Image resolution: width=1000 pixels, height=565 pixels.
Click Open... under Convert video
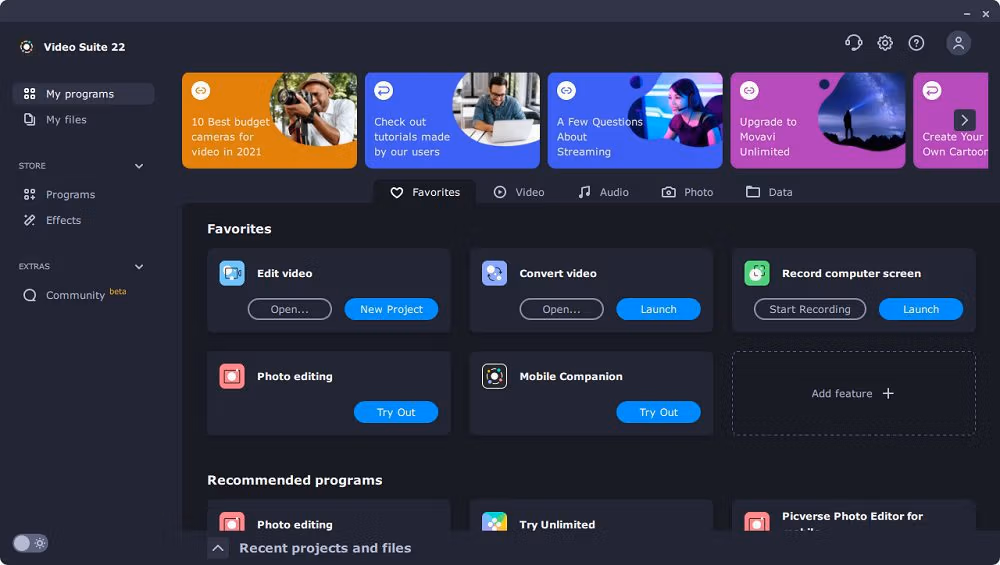[561, 309]
